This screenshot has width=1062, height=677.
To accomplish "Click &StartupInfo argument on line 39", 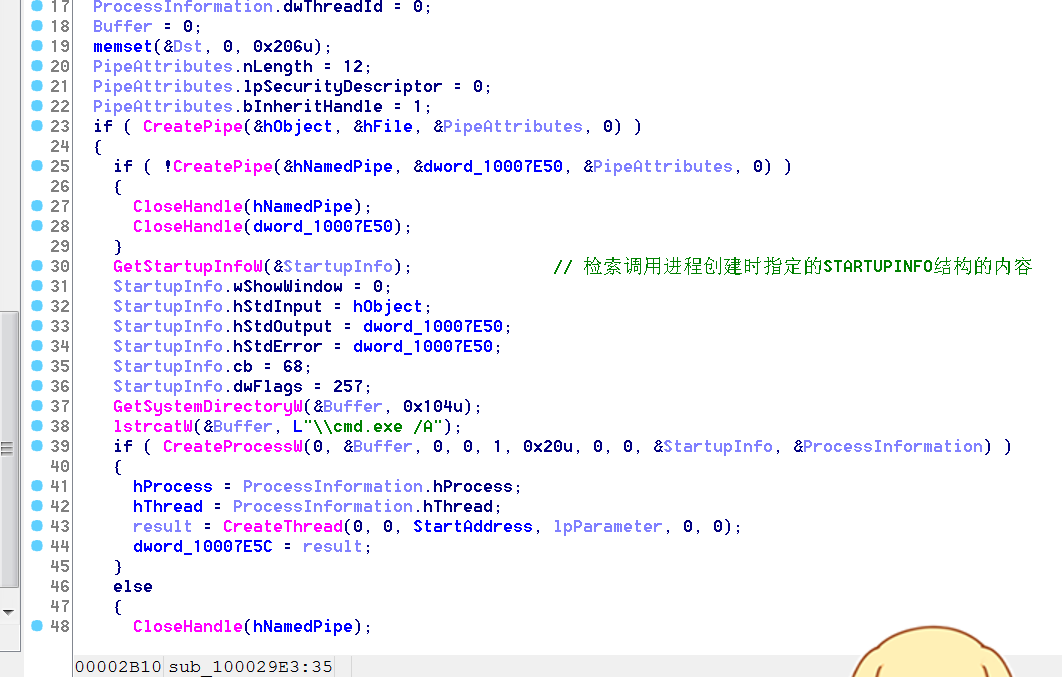I will (713, 447).
